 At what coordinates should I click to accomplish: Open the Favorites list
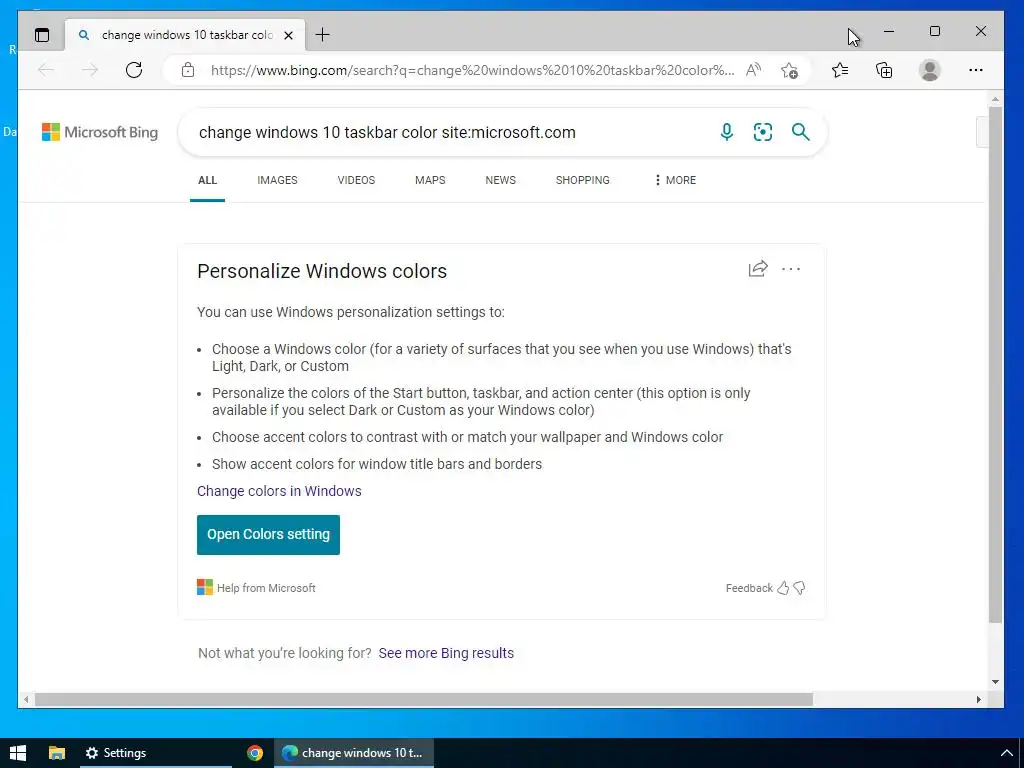[x=840, y=70]
